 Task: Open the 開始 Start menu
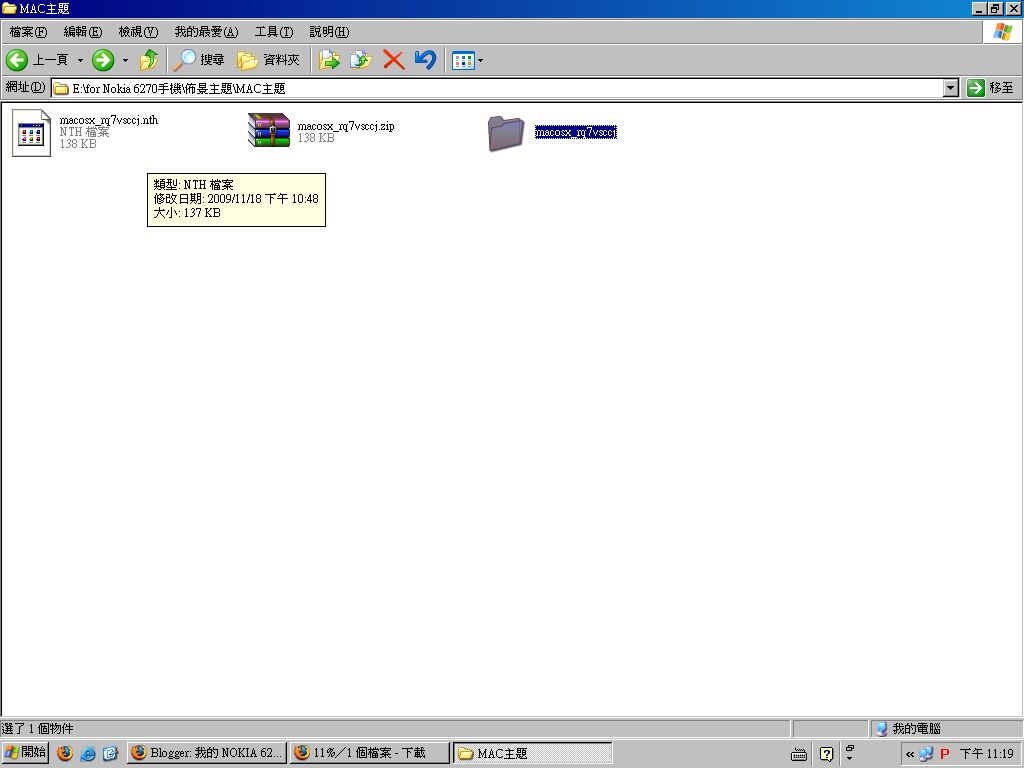[x=25, y=752]
